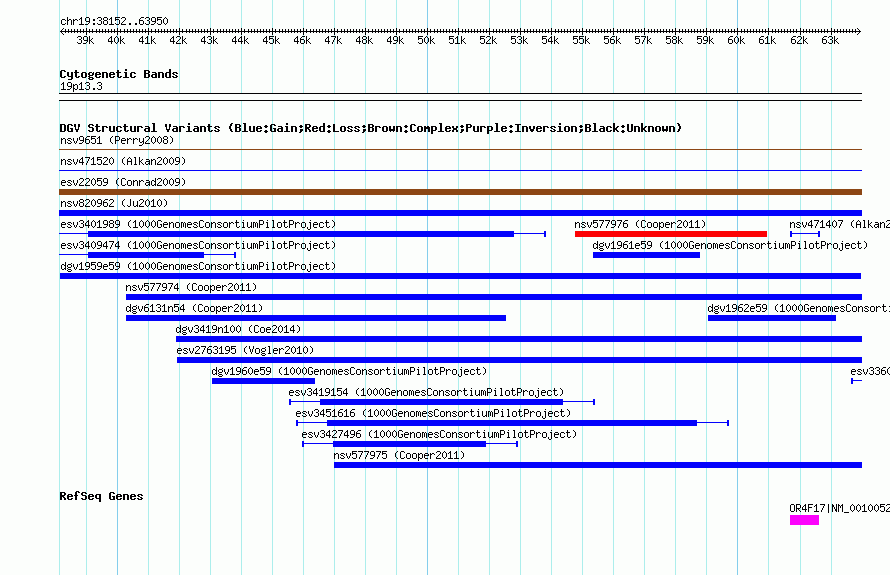
Task: Click the ruler's right arrow end
Action: coord(859,31)
